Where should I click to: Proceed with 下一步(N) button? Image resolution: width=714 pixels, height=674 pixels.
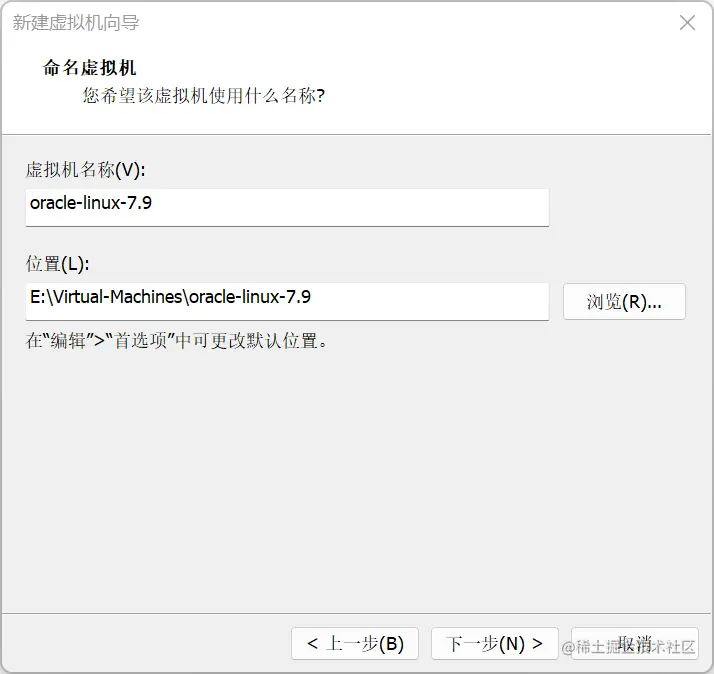click(x=494, y=643)
